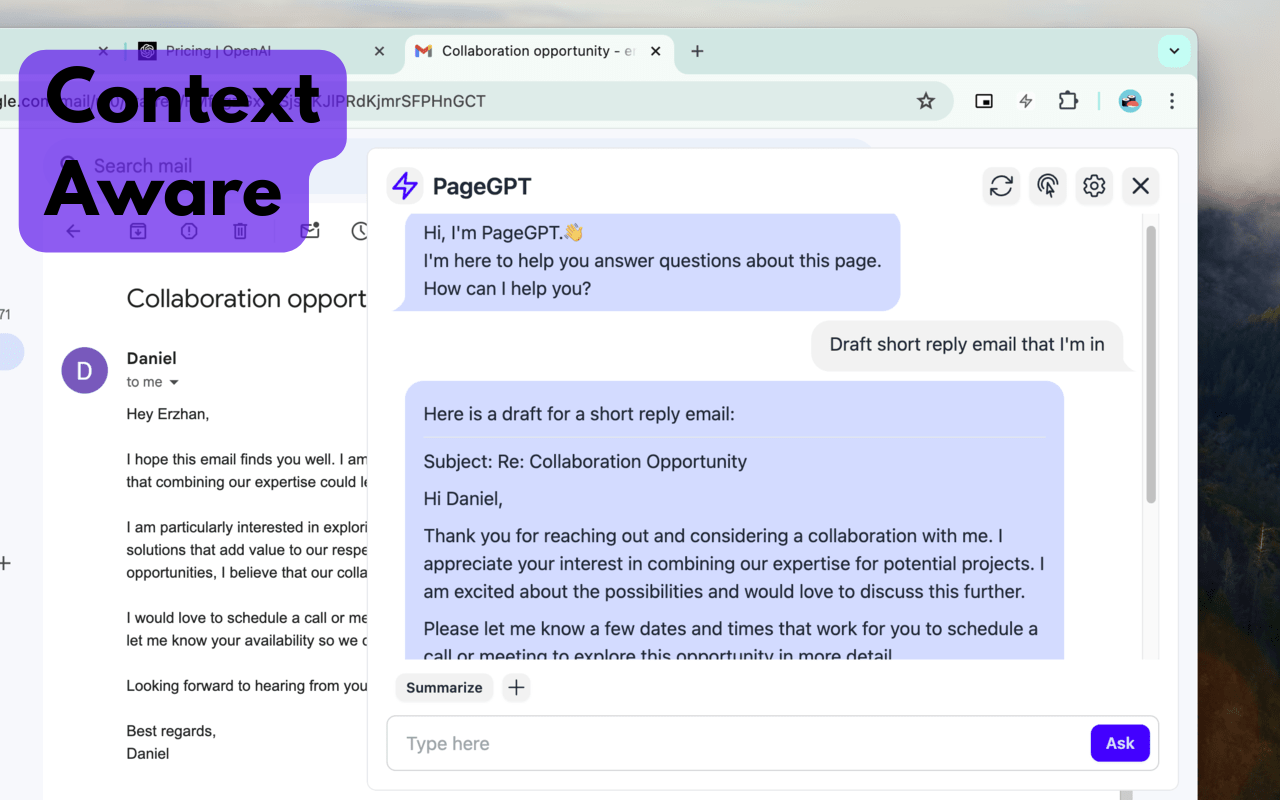The height and width of the screenshot is (800, 1280).
Task: Archive Daniel's email
Action: tap(137, 230)
